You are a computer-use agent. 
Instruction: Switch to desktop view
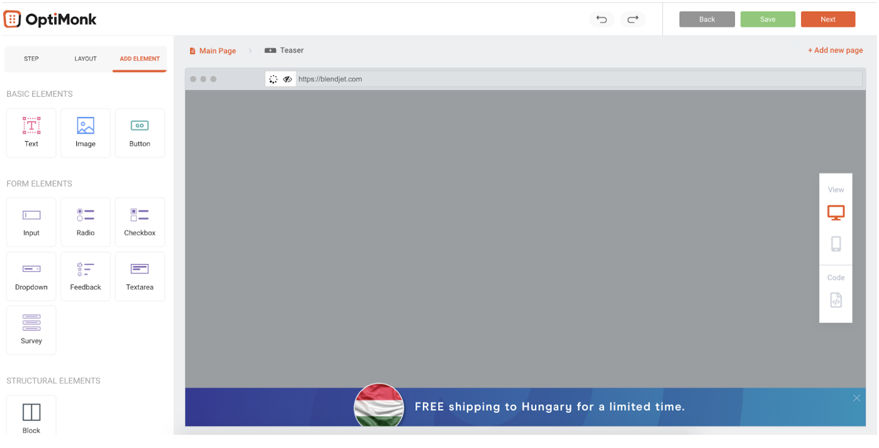click(x=836, y=213)
